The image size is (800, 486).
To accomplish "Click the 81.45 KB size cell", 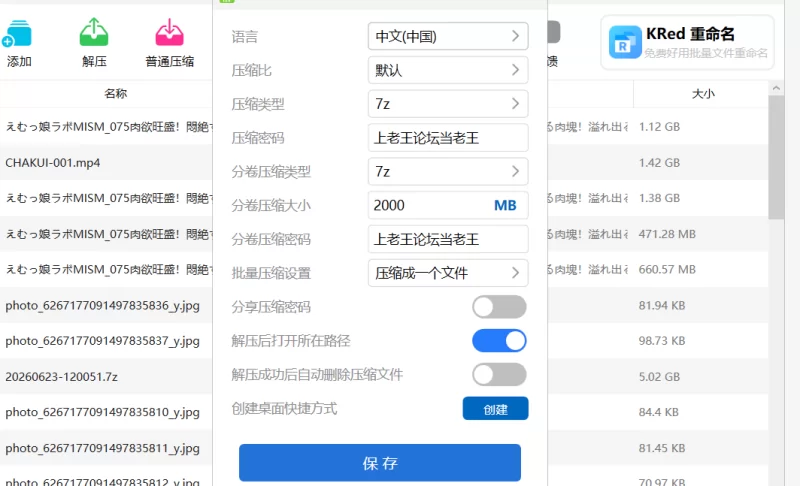I will pyautogui.click(x=662, y=448).
